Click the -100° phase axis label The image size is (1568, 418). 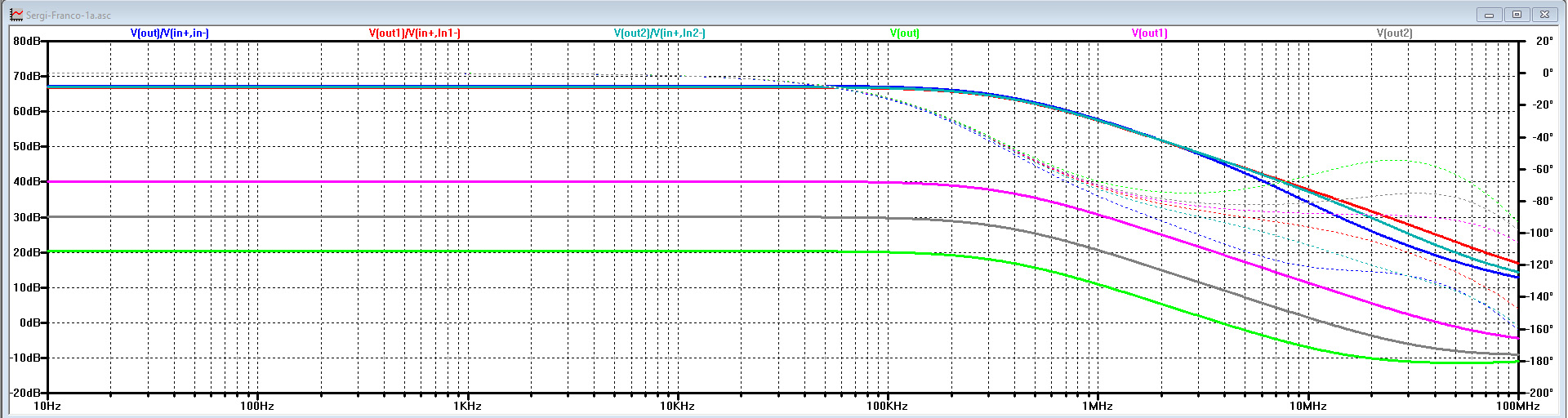coord(1540,233)
